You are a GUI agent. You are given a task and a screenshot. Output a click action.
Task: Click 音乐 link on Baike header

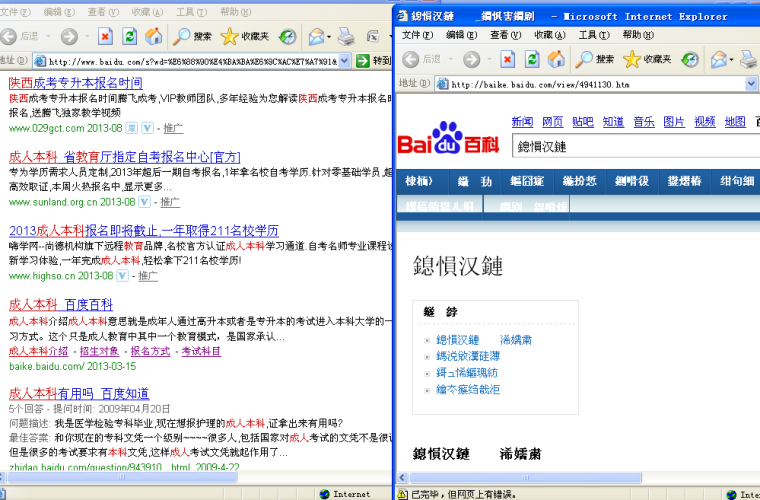pos(644,122)
